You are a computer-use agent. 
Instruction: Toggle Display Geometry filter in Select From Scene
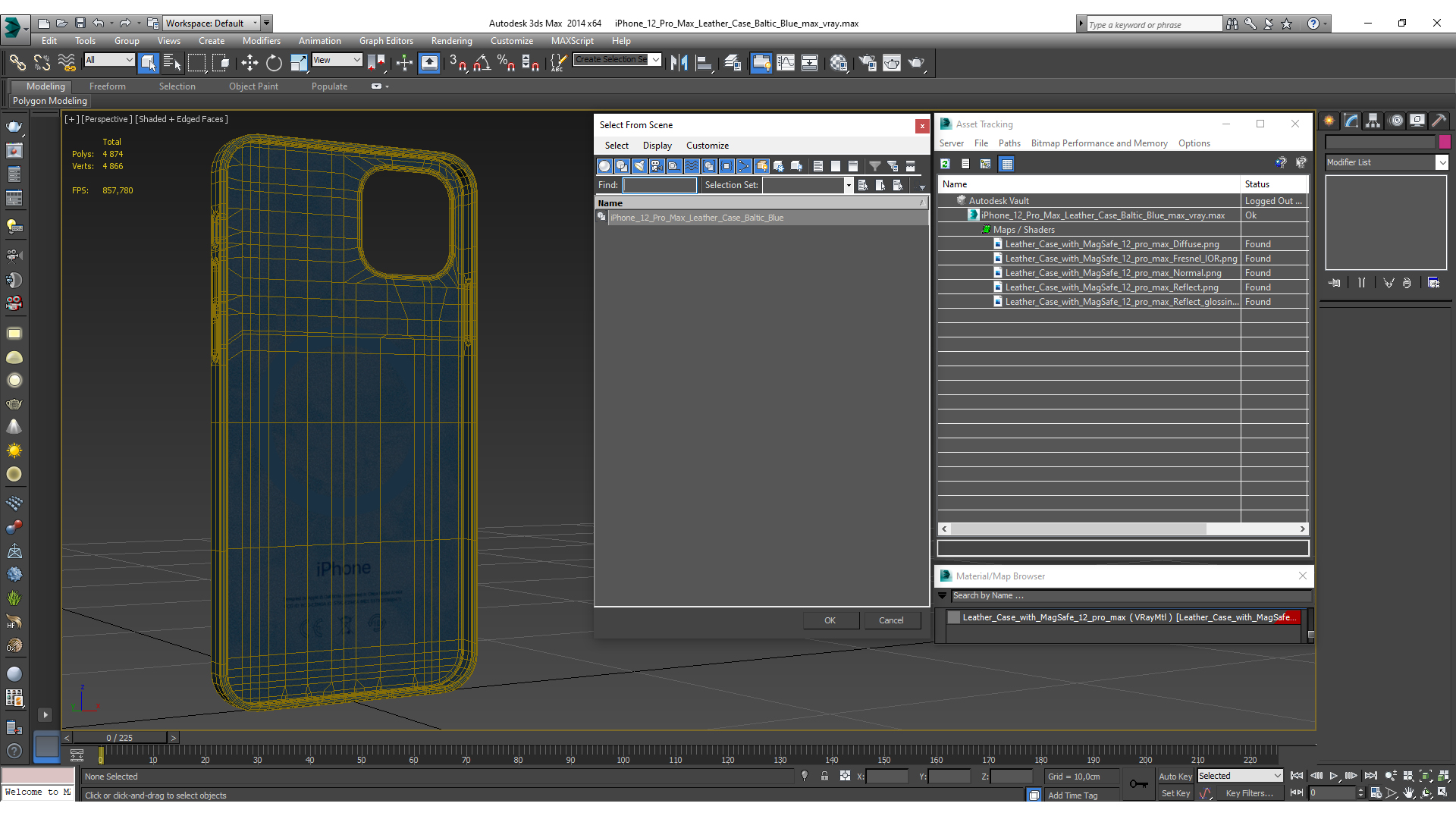click(x=604, y=166)
